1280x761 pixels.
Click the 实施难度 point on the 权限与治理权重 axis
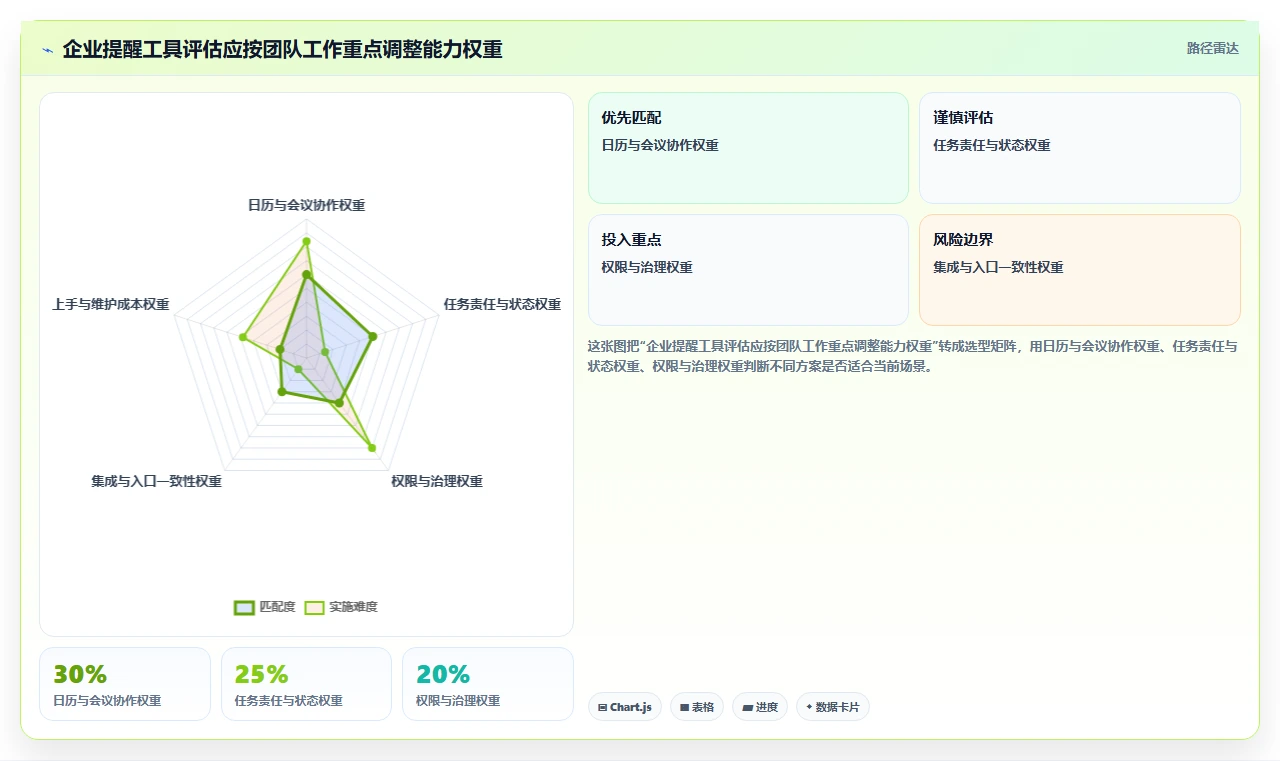coord(372,448)
